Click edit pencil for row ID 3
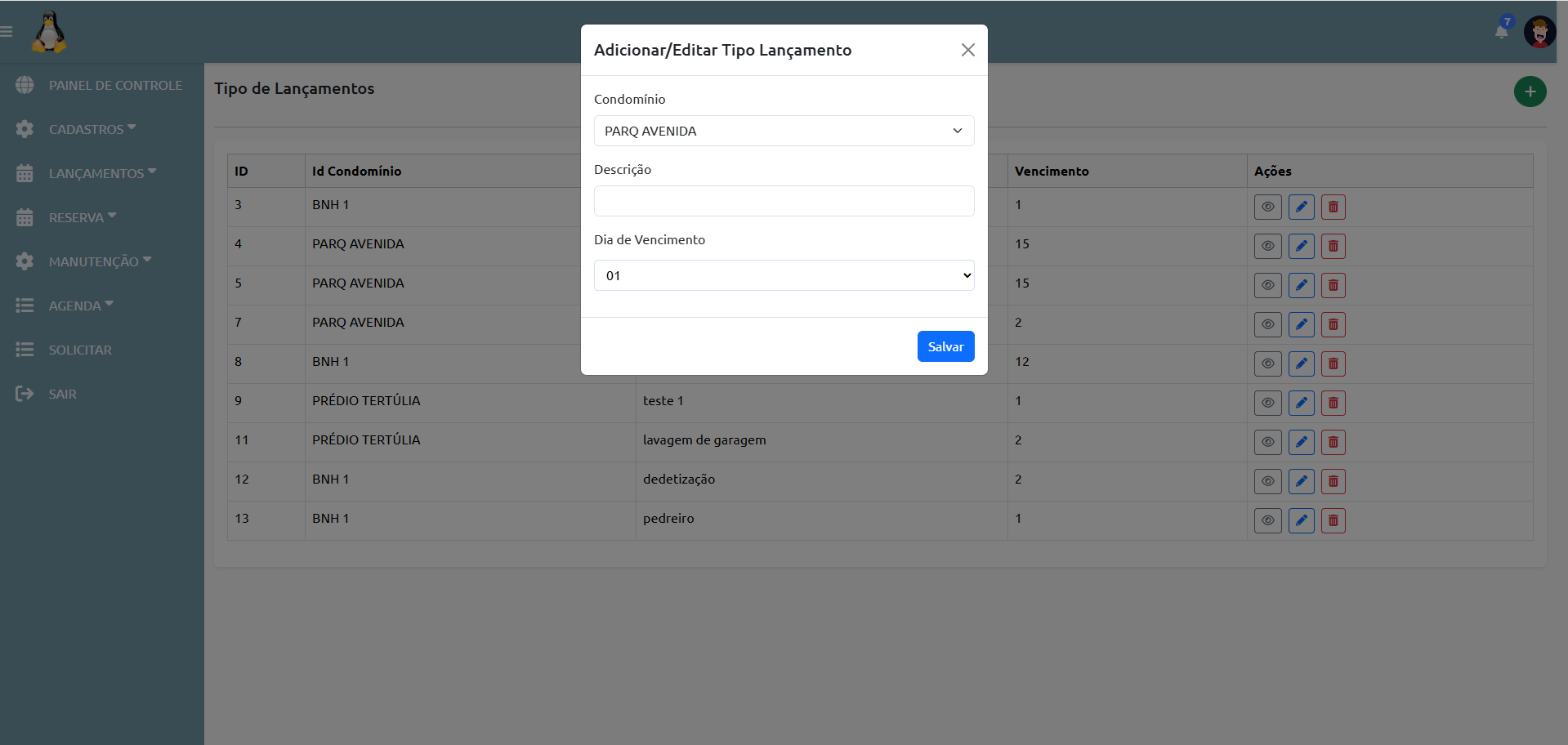Image resolution: width=1568 pixels, height=745 pixels. coord(1301,207)
